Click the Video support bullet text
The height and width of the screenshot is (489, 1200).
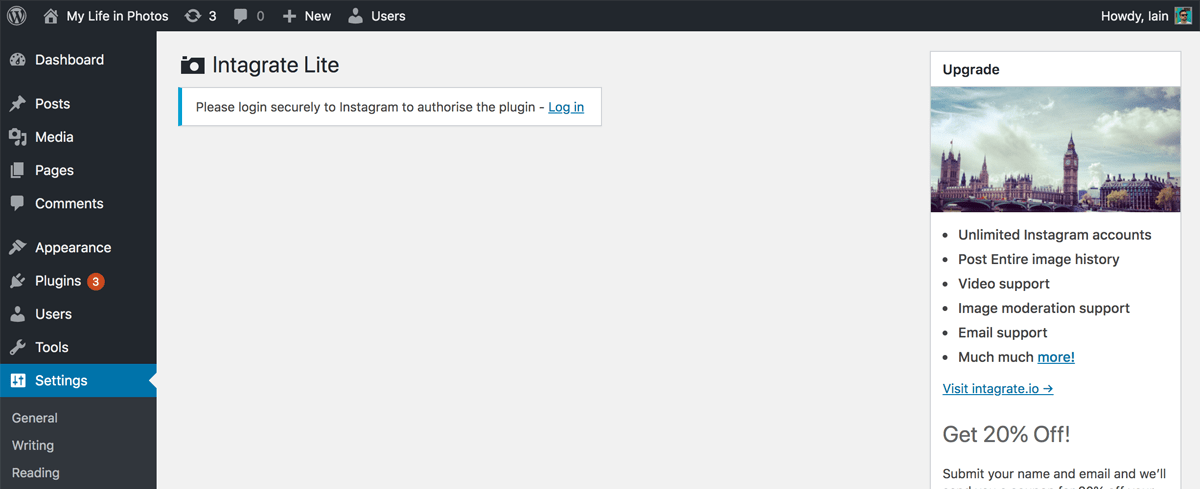[x=1004, y=284]
